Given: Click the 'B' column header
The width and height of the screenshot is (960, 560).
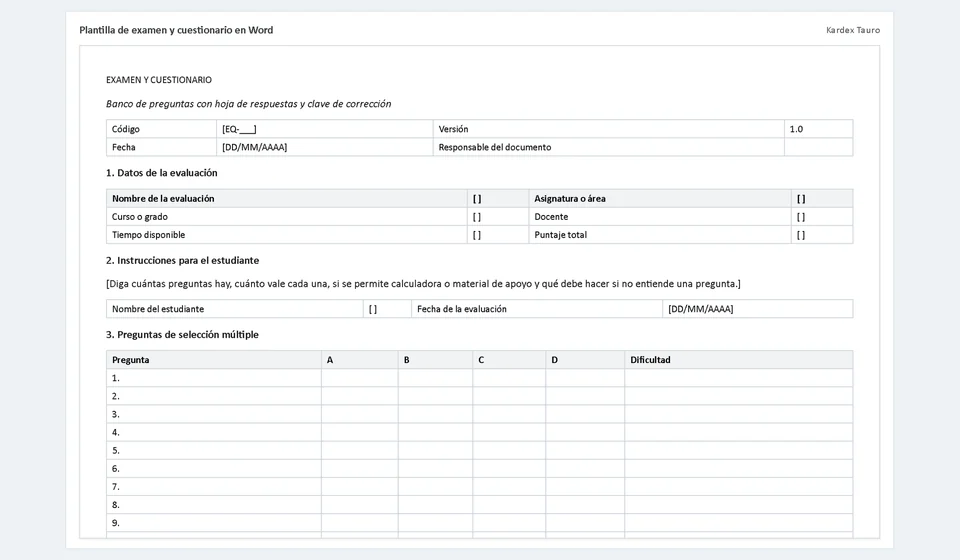Looking at the screenshot, I should (435, 360).
